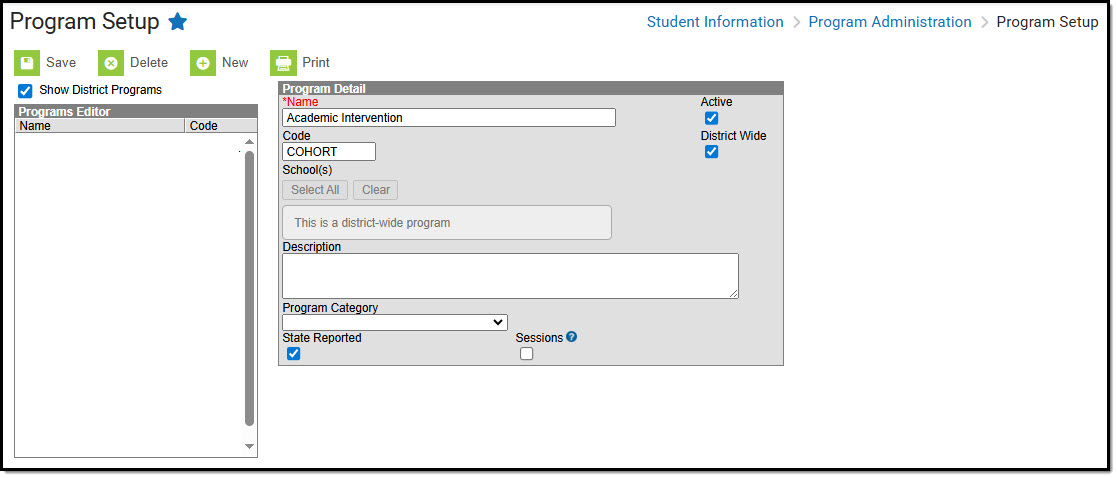Uncheck the State Reported checkbox
Screen dimensions: 1117x478
[x=294, y=353]
